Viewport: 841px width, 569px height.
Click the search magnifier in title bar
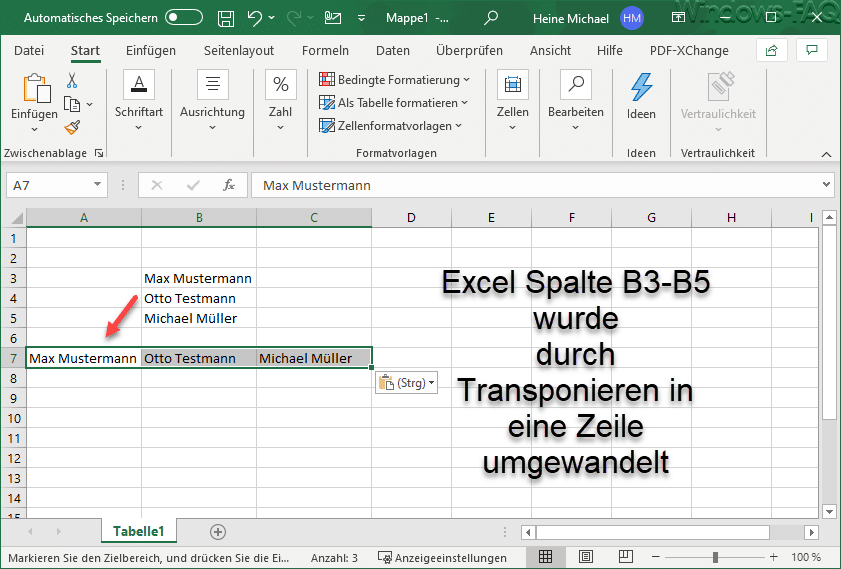tap(490, 18)
